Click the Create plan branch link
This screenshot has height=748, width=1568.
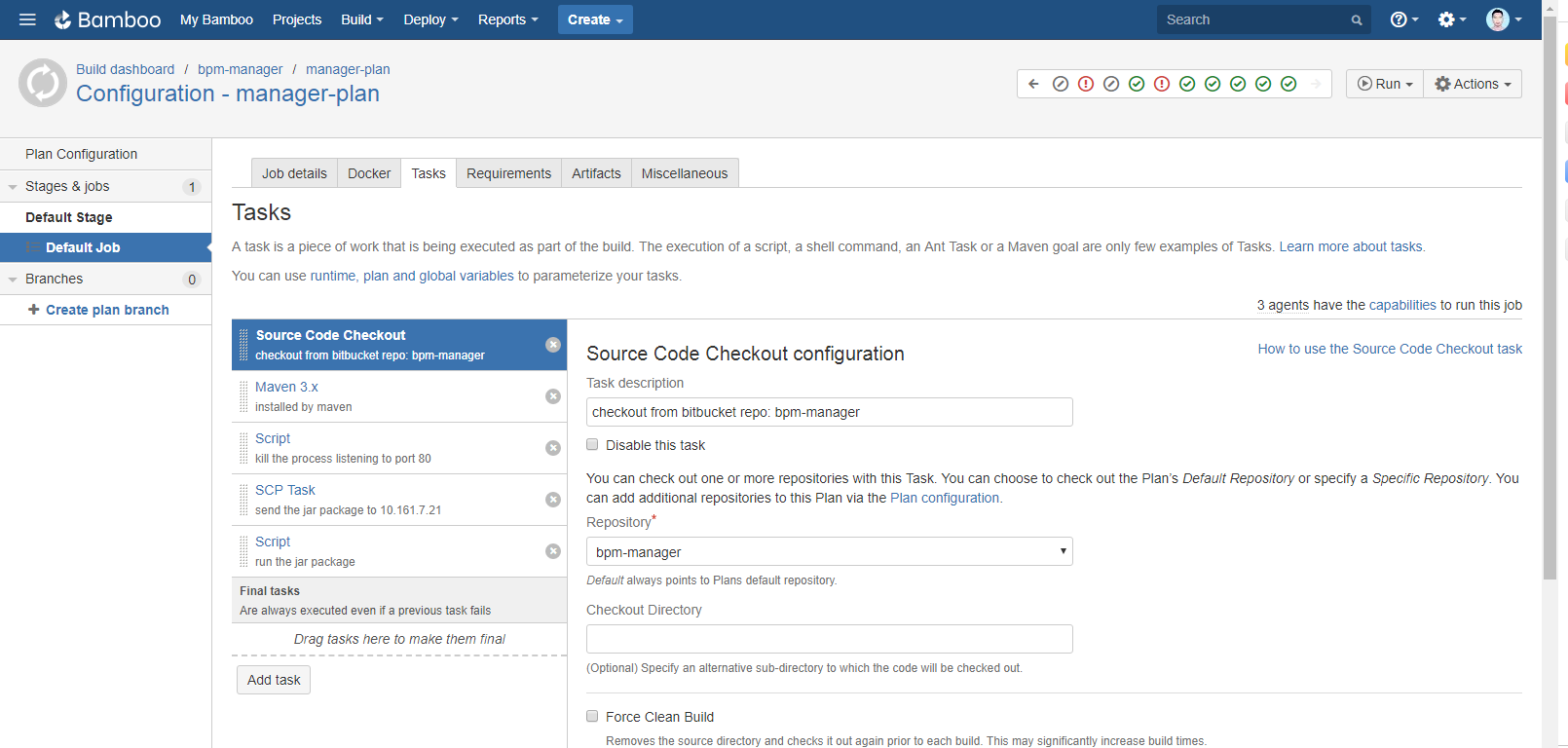pyautogui.click(x=107, y=310)
